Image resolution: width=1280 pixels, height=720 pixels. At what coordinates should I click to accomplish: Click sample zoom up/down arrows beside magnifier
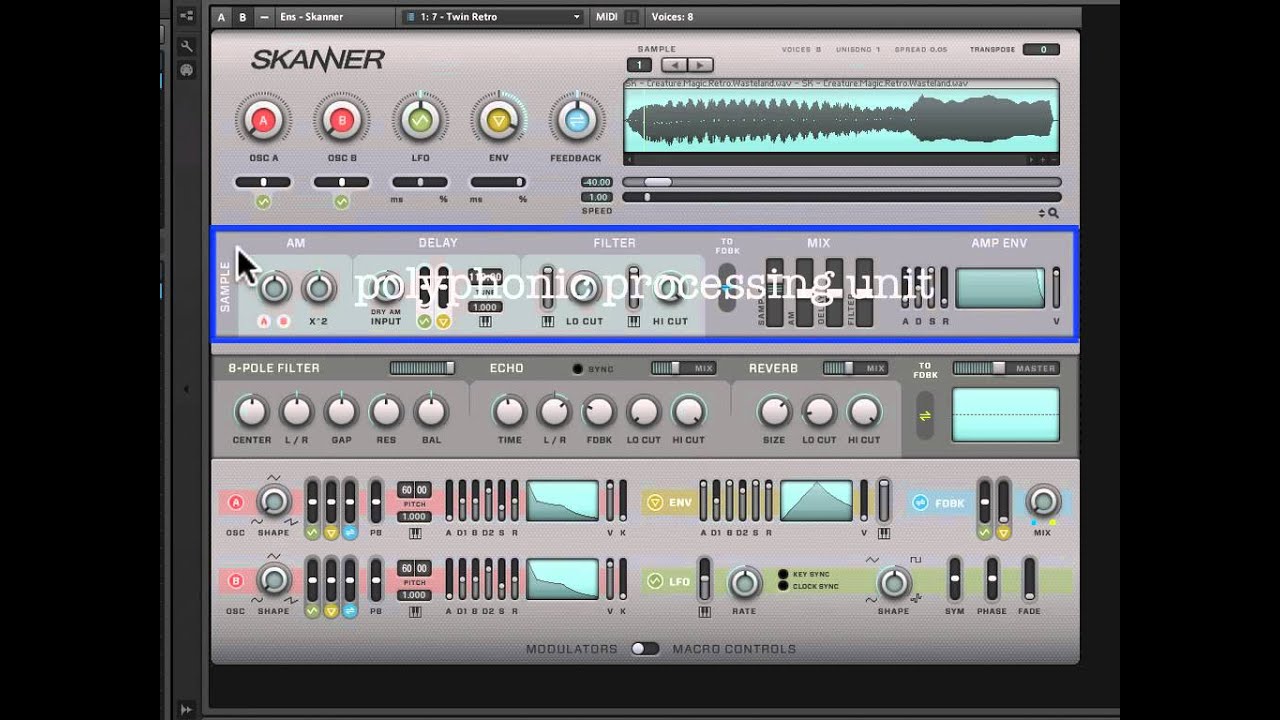point(1042,213)
